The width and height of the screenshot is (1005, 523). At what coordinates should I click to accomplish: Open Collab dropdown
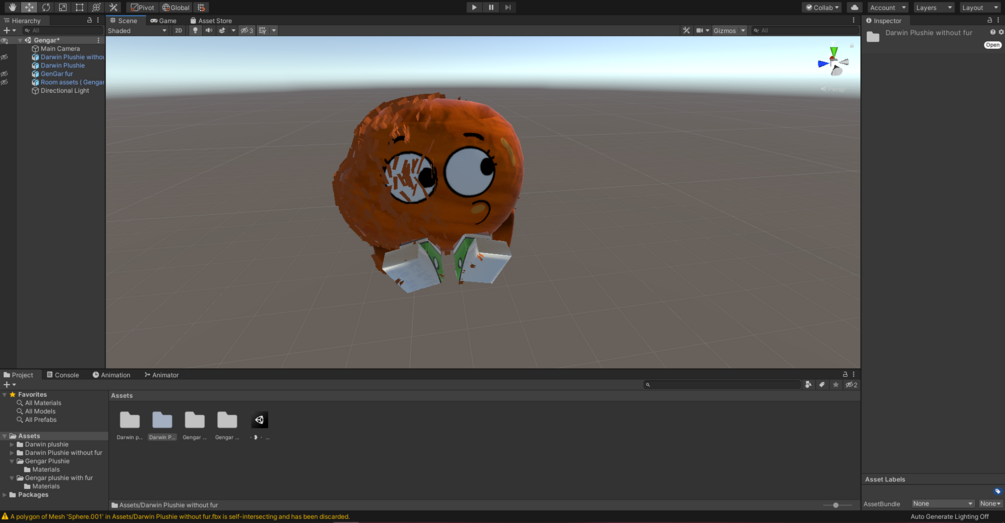pyautogui.click(x=822, y=7)
